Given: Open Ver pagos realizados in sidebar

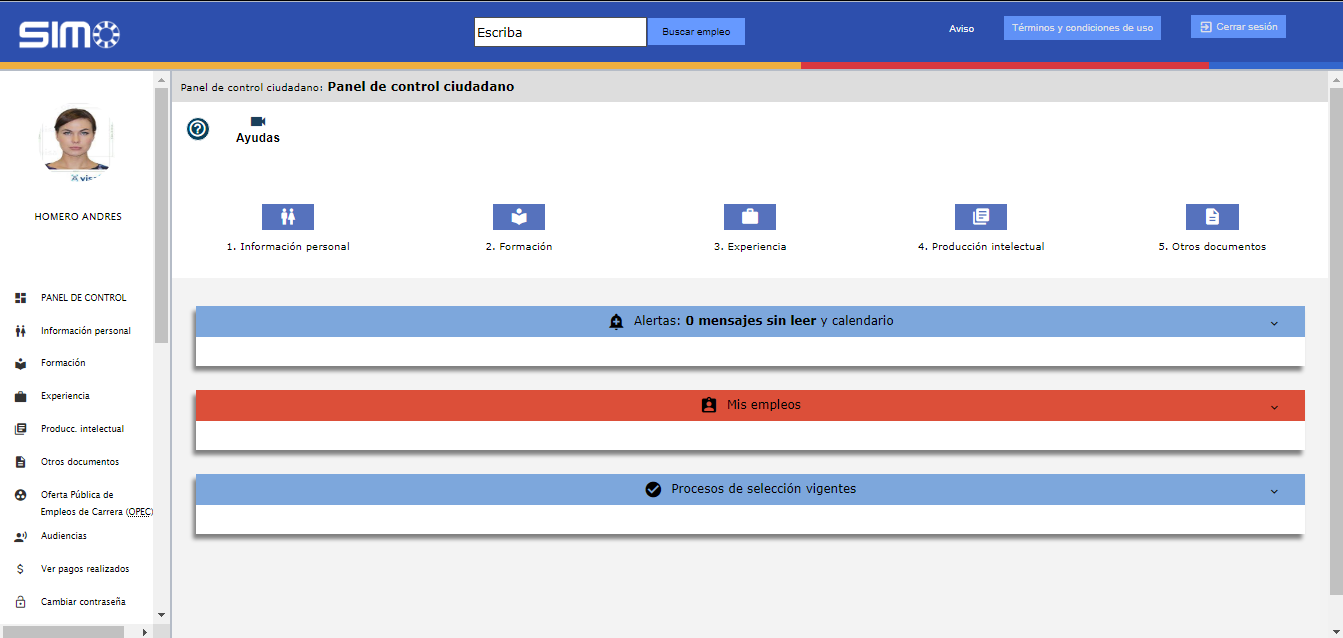Looking at the screenshot, I should pos(84,569).
